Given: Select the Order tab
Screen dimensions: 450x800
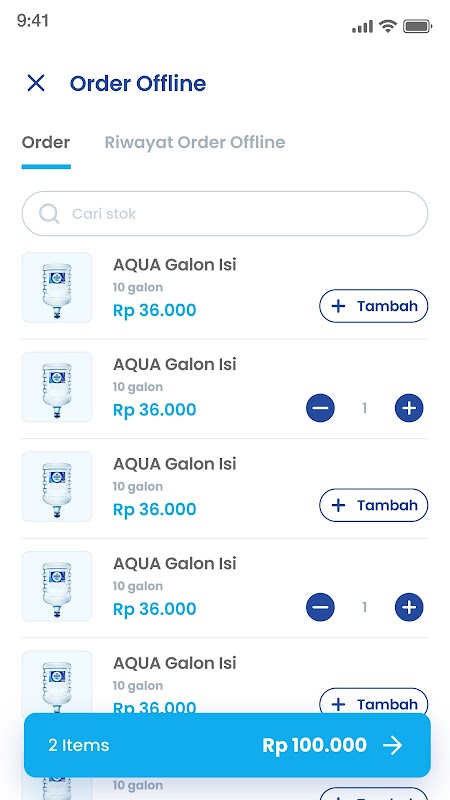Looking at the screenshot, I should [x=46, y=142].
